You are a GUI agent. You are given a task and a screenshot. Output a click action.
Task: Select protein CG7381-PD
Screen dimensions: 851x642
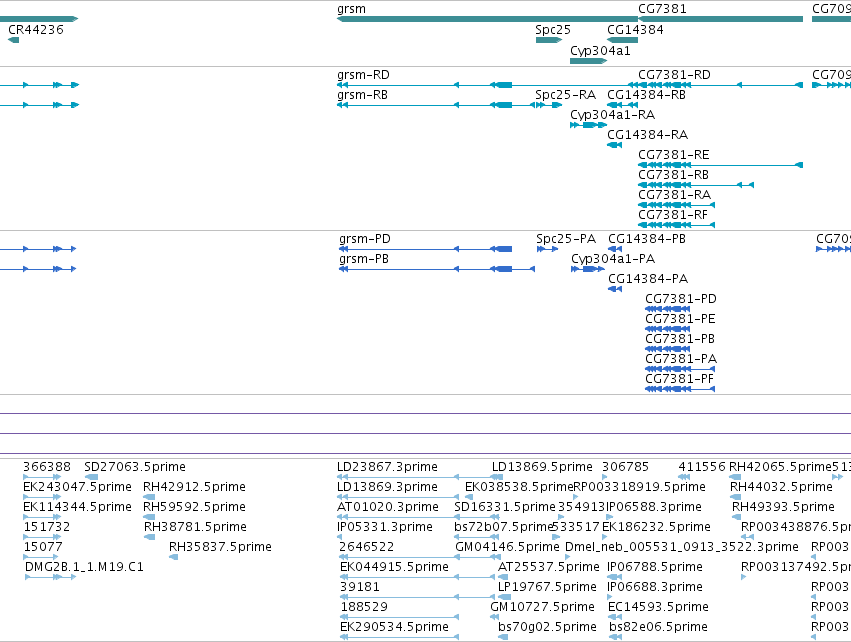[668, 309]
